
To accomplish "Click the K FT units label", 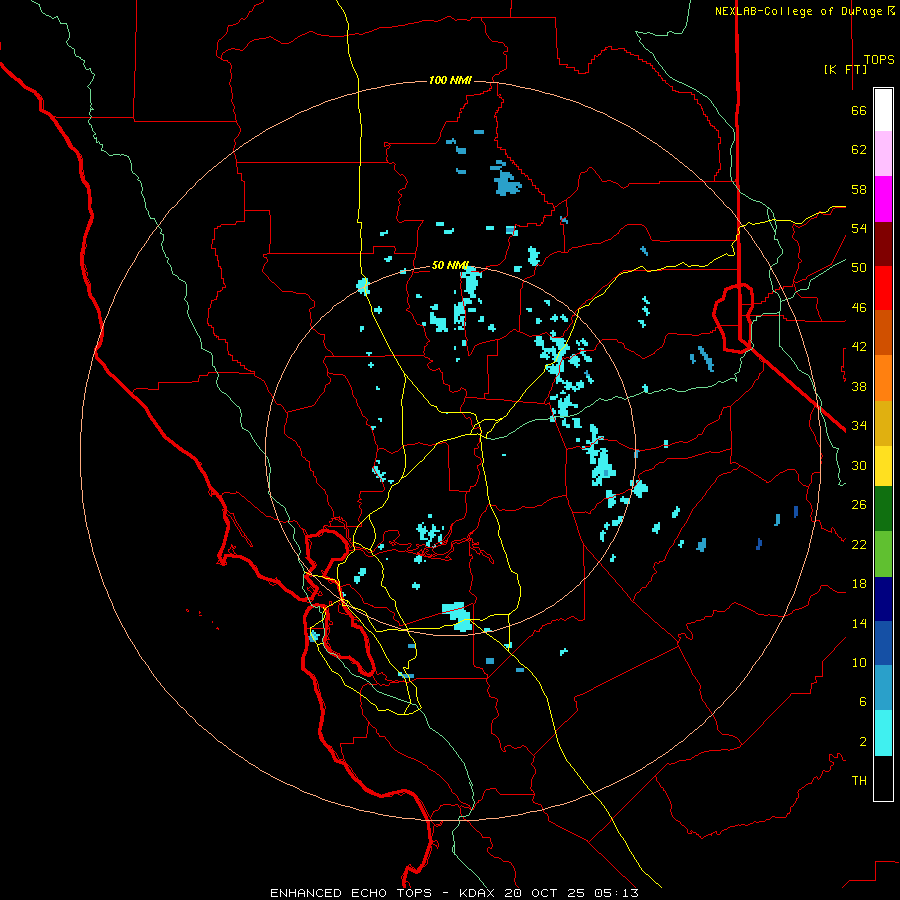I will coord(845,69).
